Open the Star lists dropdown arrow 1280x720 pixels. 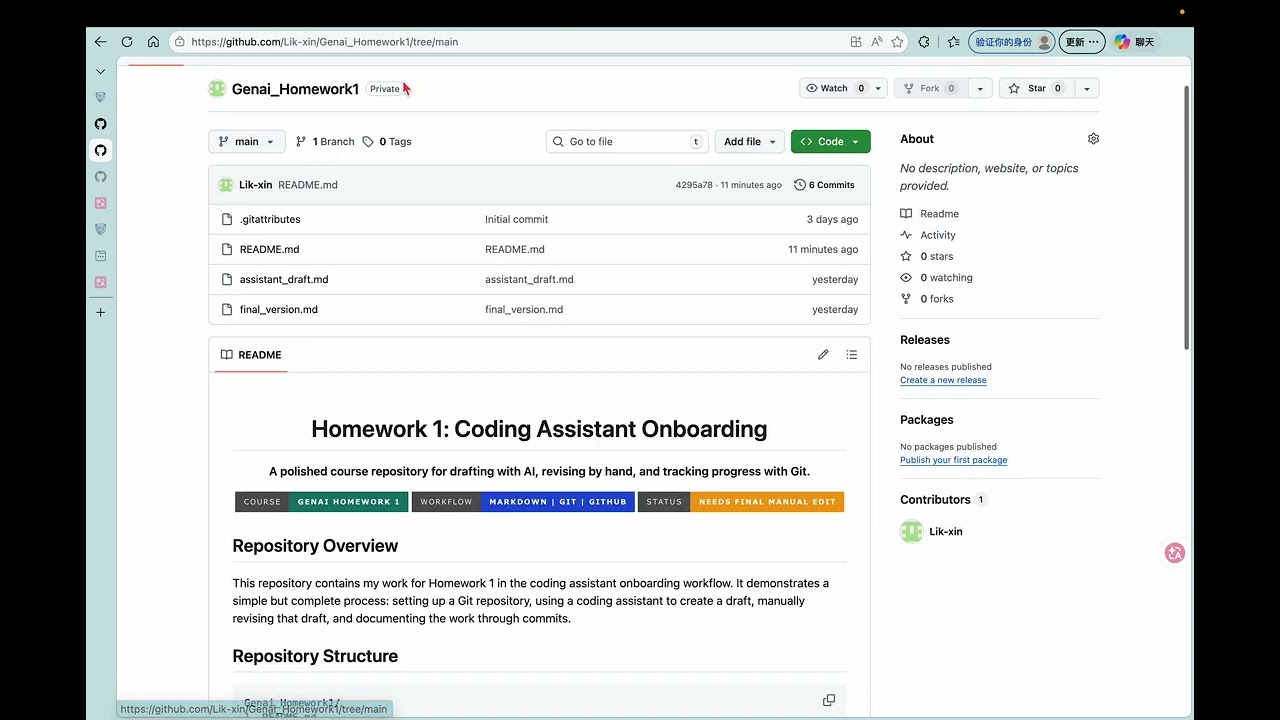[x=1087, y=88]
